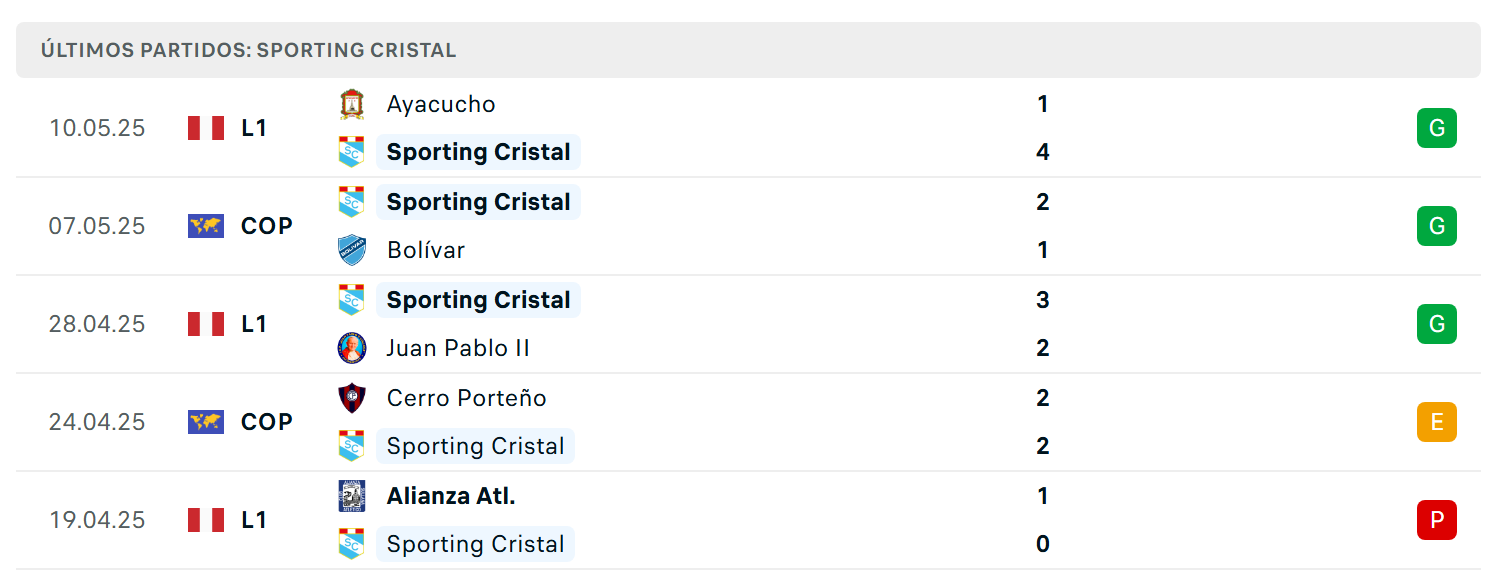Click the world map icon for 07.05.25 COP match
Viewport: 1497px width, 587px height.
click(x=206, y=226)
